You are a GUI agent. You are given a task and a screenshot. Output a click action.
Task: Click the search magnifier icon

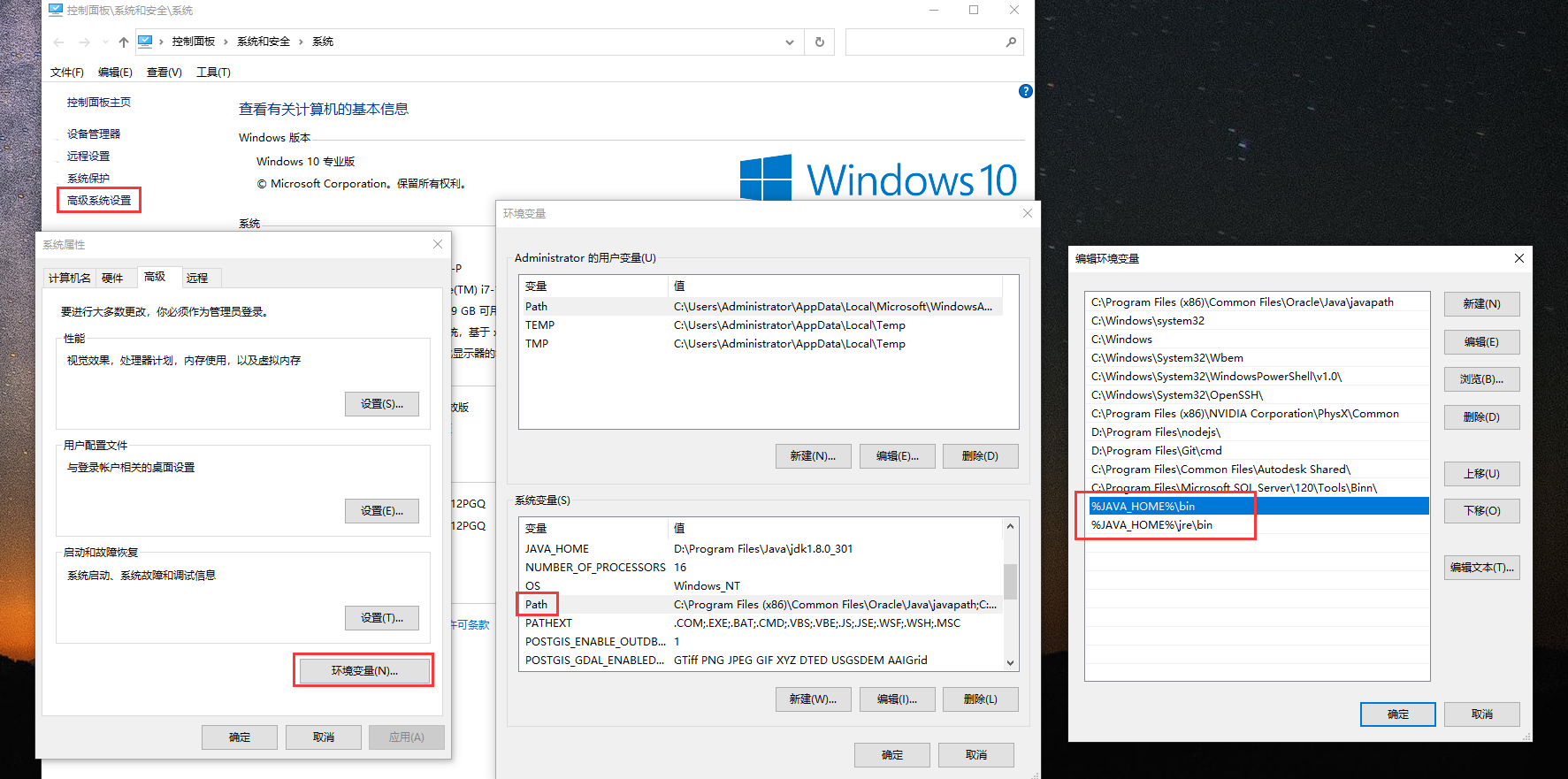1011,42
